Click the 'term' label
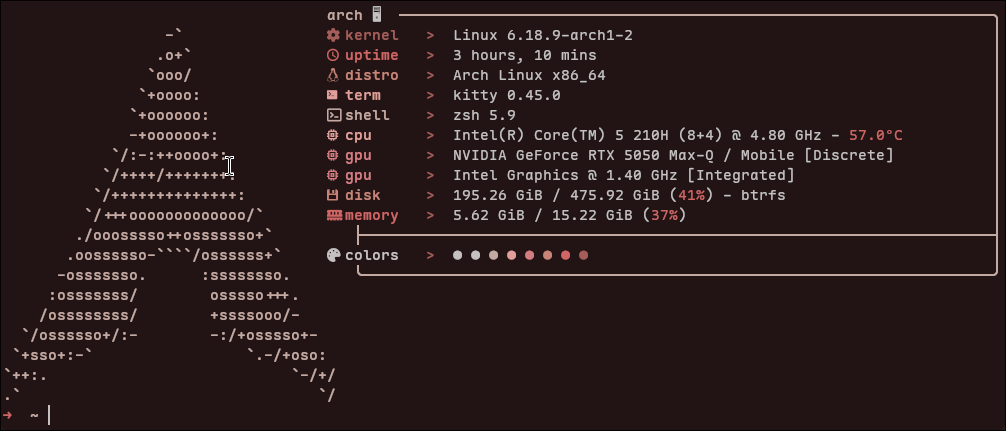Image resolution: width=1006 pixels, height=431 pixels. pyautogui.click(x=362, y=95)
